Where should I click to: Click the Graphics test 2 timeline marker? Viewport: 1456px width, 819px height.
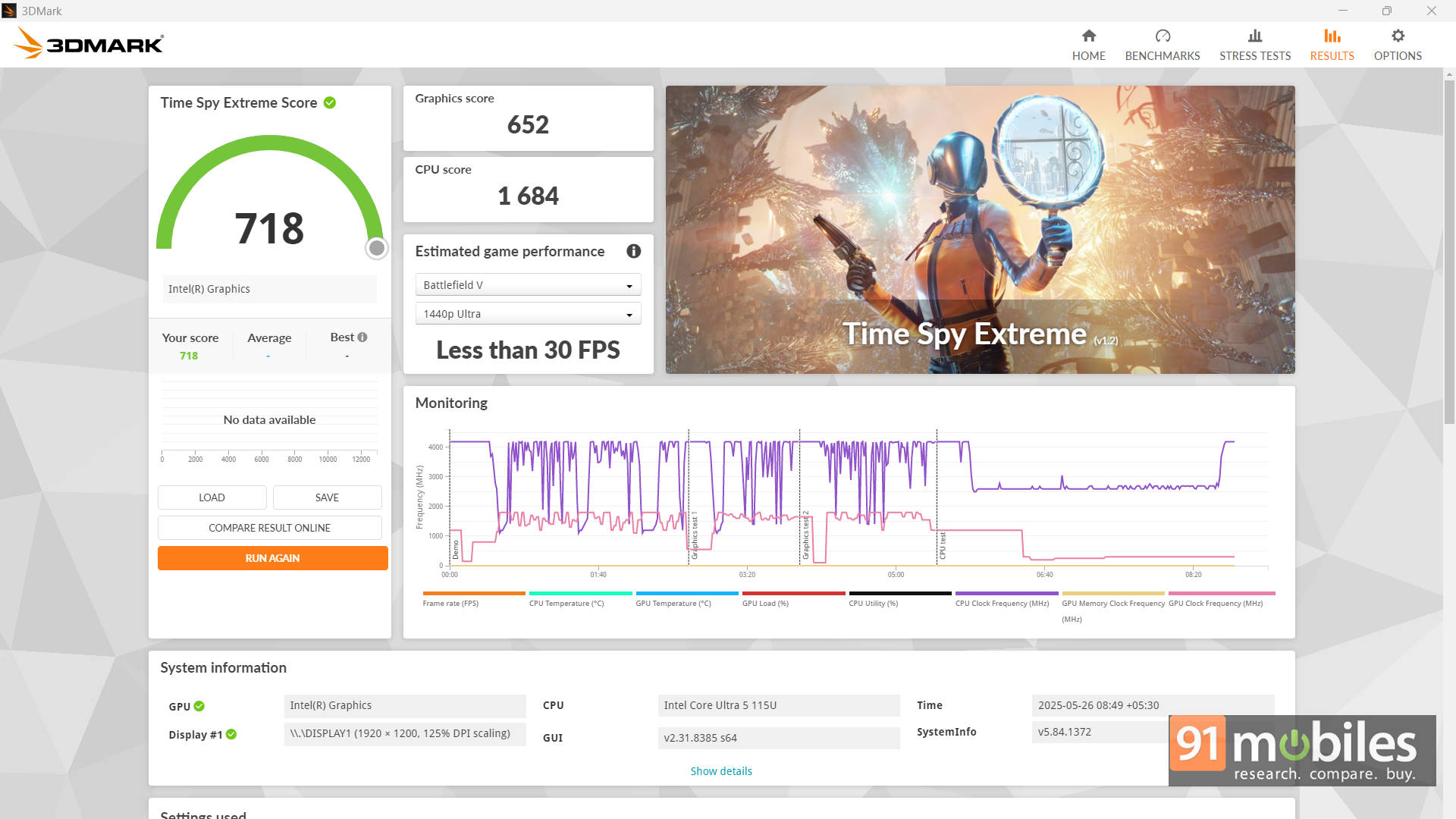tap(805, 535)
